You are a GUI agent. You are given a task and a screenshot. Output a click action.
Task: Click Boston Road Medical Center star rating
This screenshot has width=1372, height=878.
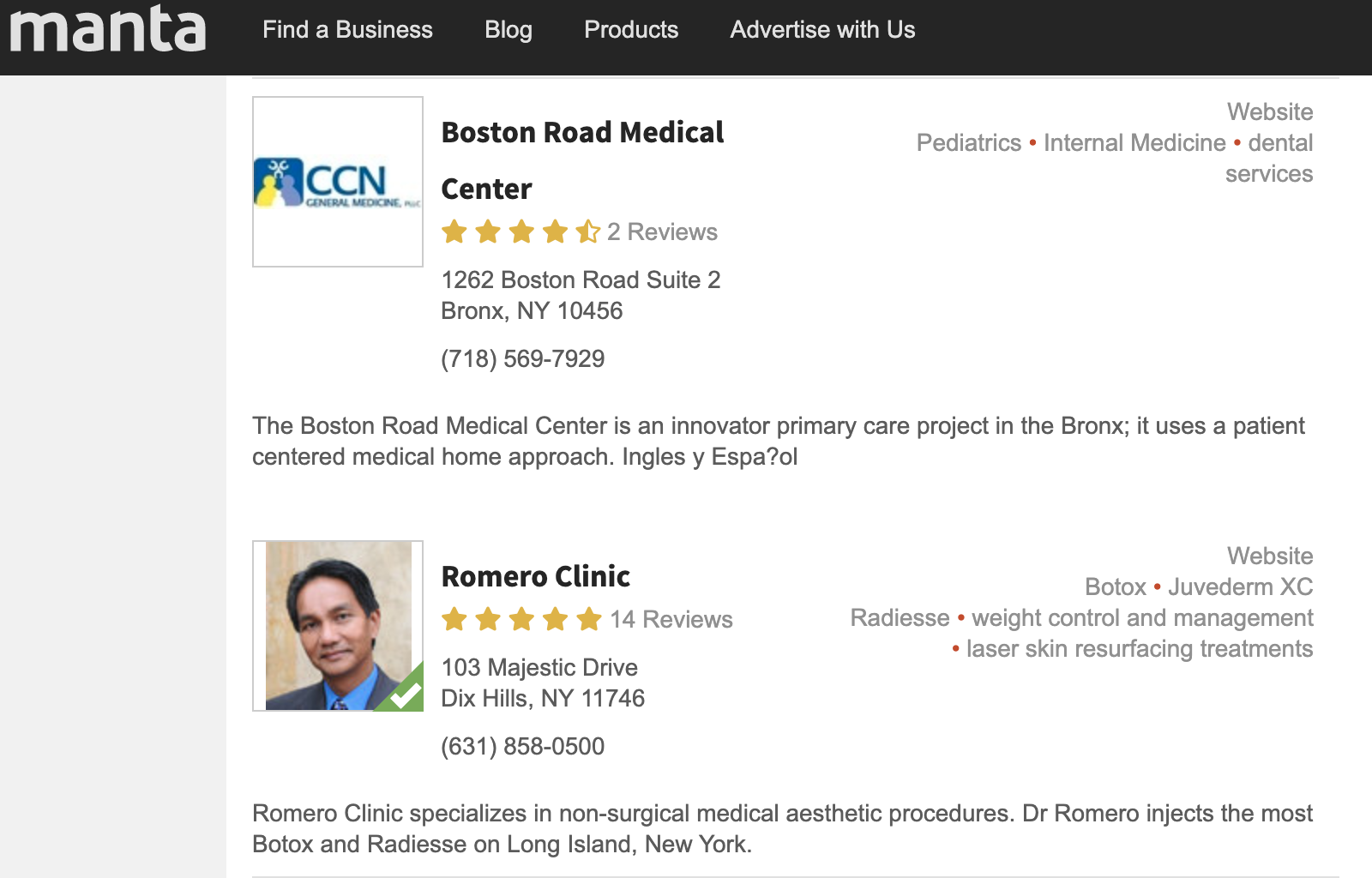pos(521,232)
